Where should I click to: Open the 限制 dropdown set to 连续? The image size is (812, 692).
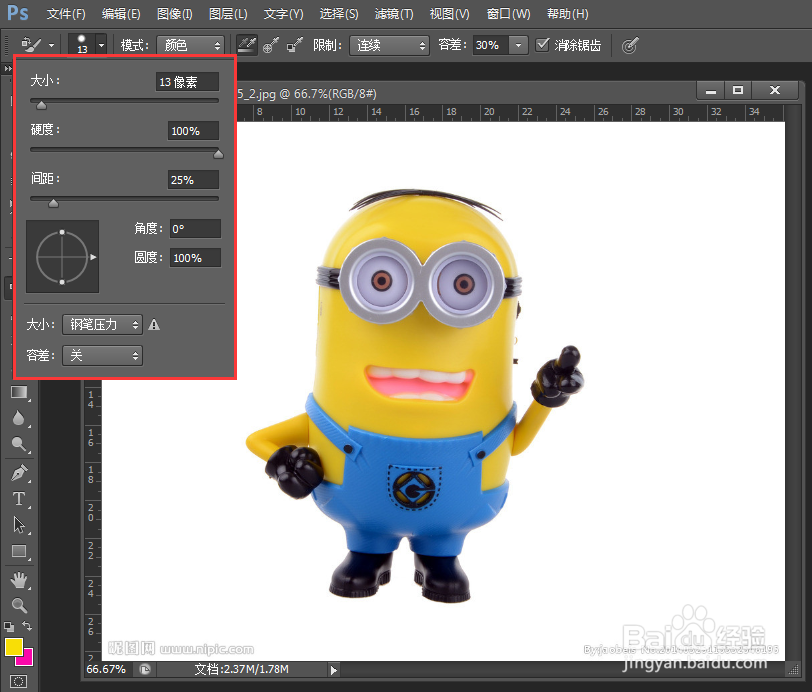point(389,45)
